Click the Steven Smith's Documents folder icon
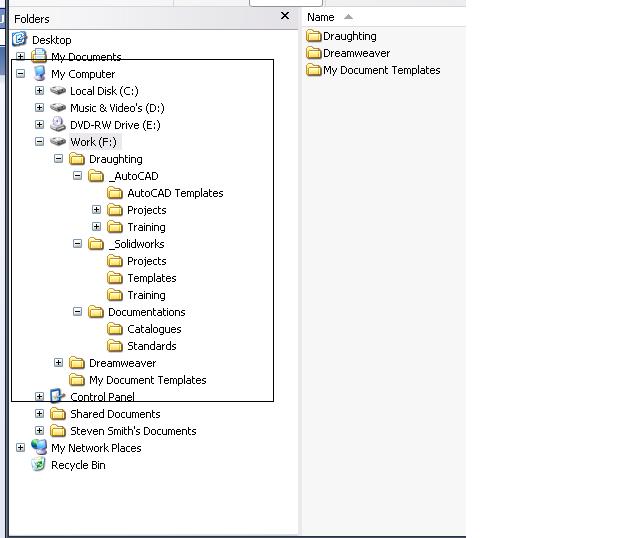 click(x=58, y=431)
